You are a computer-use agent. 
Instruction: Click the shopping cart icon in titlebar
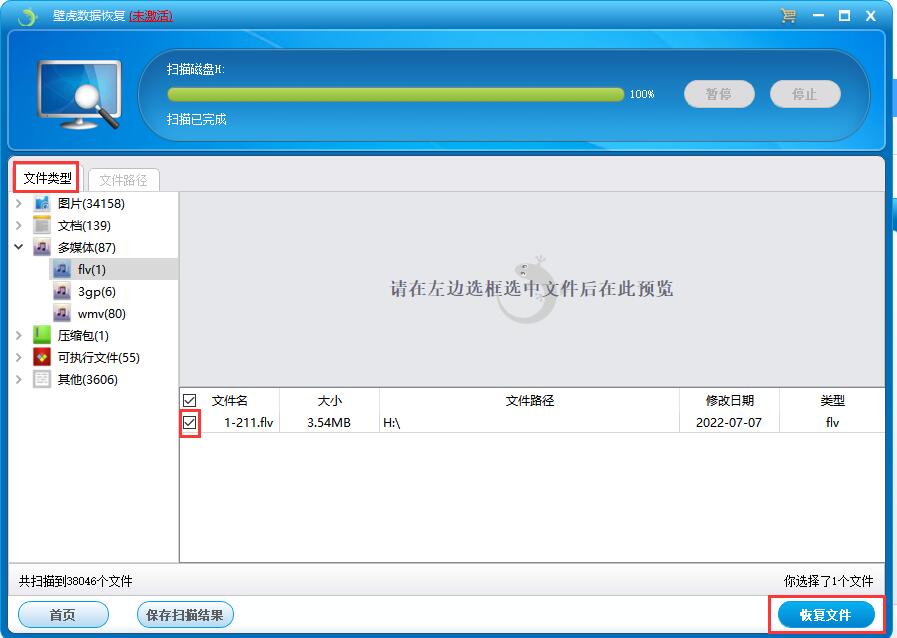(788, 16)
